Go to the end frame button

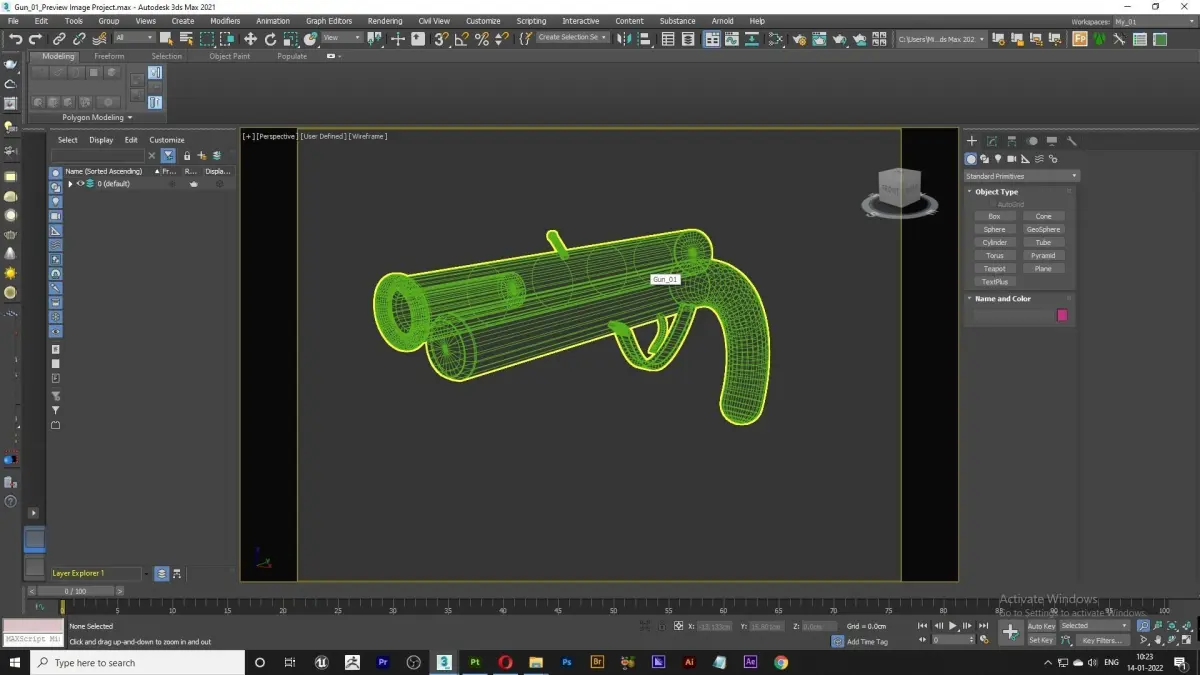pos(982,626)
